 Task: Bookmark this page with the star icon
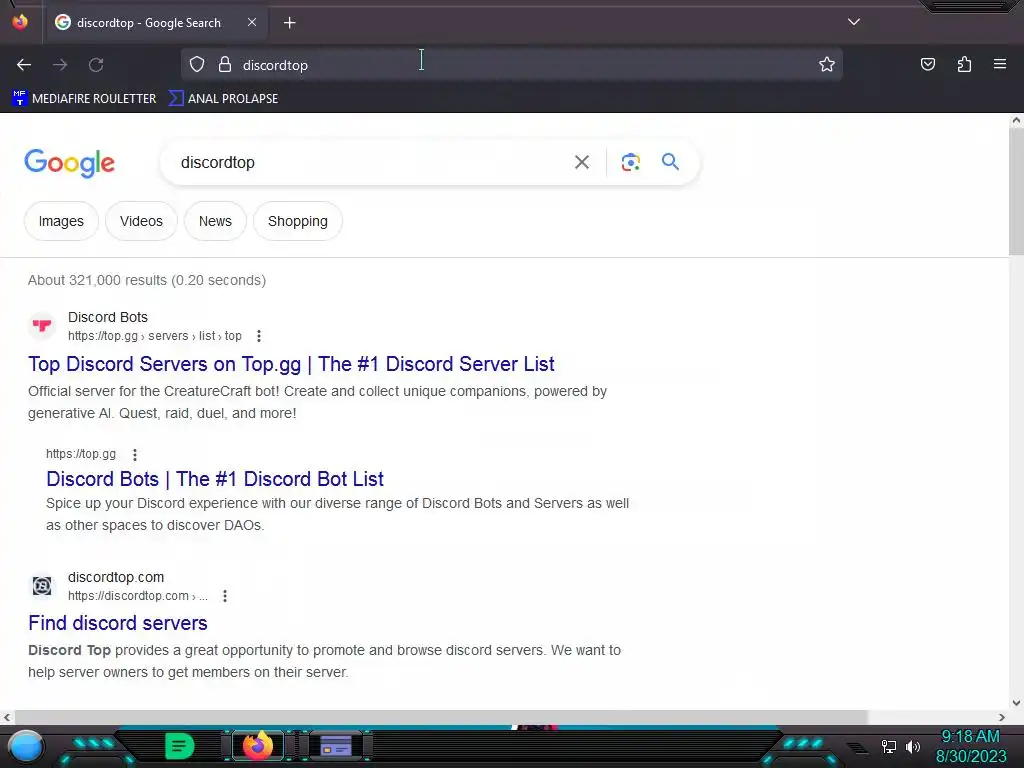click(x=827, y=65)
